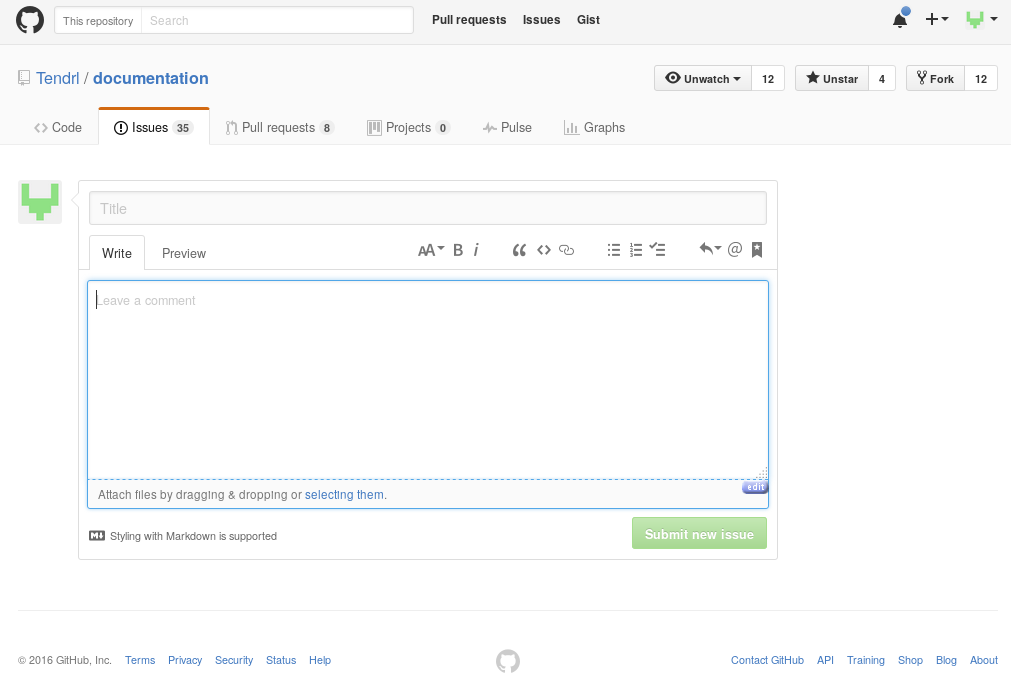This screenshot has height=689, width=1011.
Task: Open the Tendrl organization link
Action: click(x=57, y=79)
